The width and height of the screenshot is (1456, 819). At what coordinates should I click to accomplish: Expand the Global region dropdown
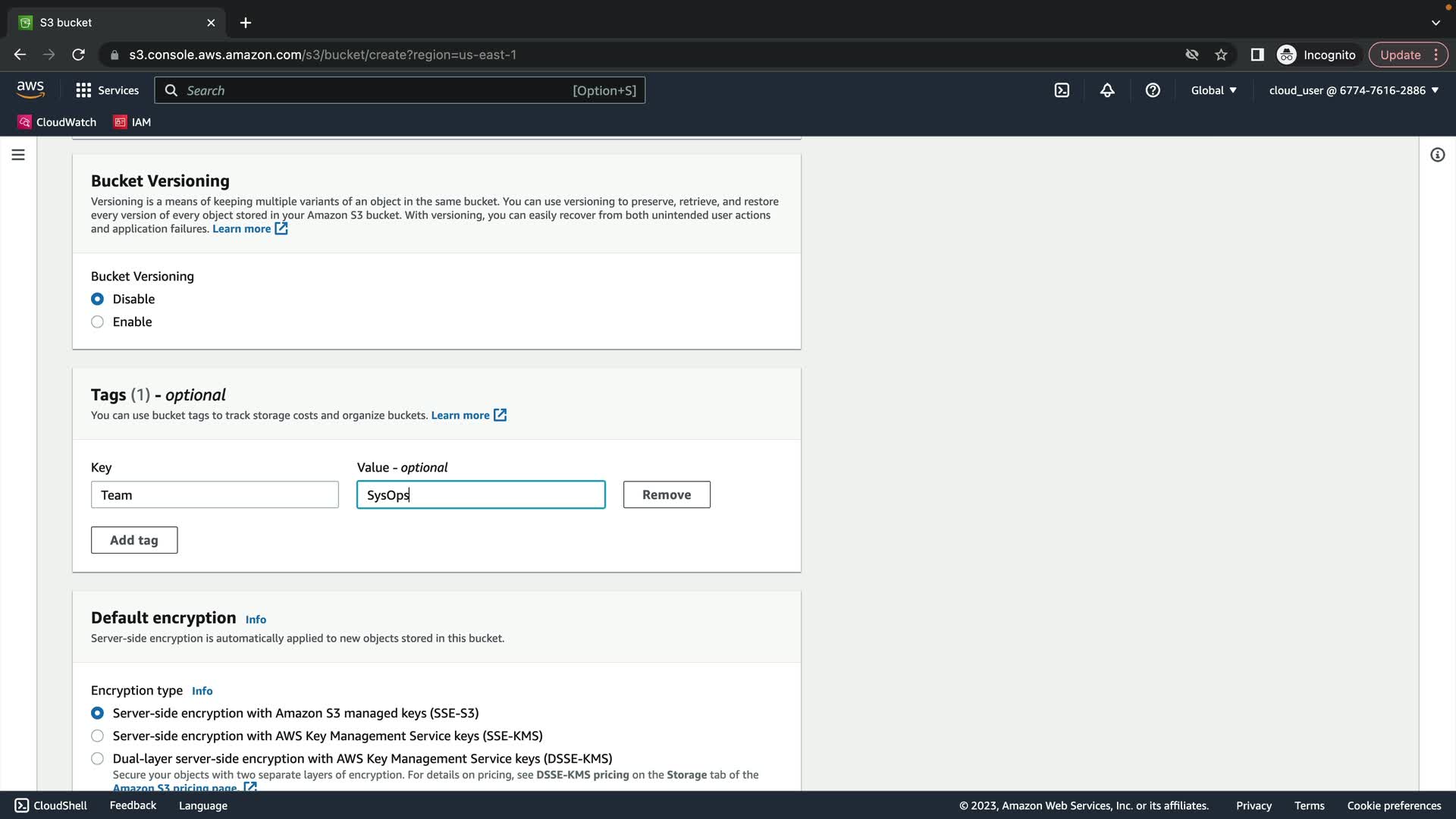(1213, 90)
